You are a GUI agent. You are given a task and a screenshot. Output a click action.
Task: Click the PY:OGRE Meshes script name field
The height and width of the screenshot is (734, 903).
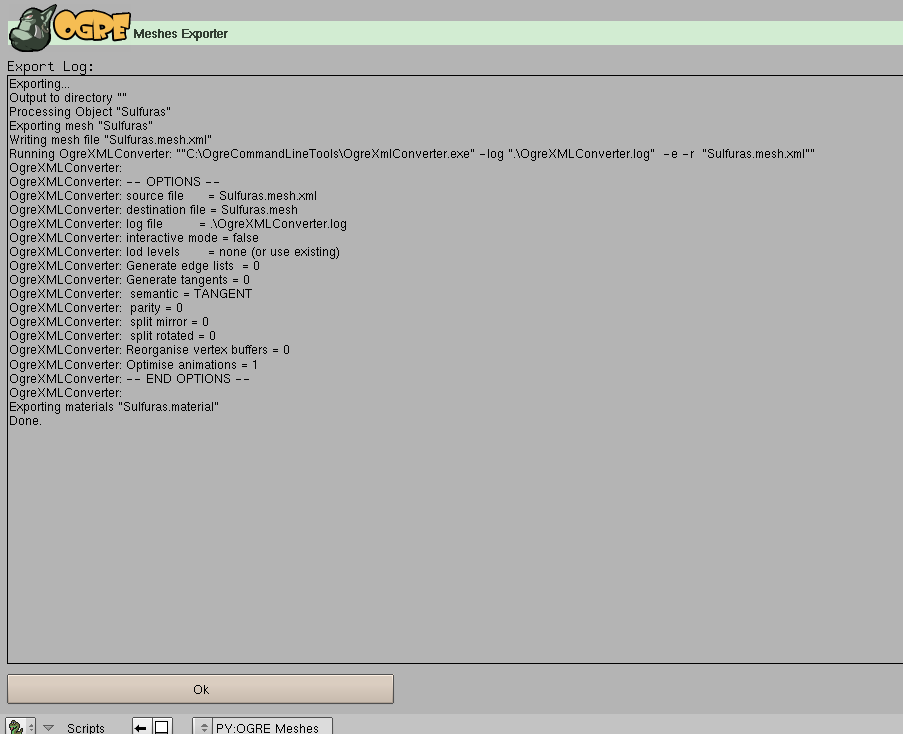(272, 728)
